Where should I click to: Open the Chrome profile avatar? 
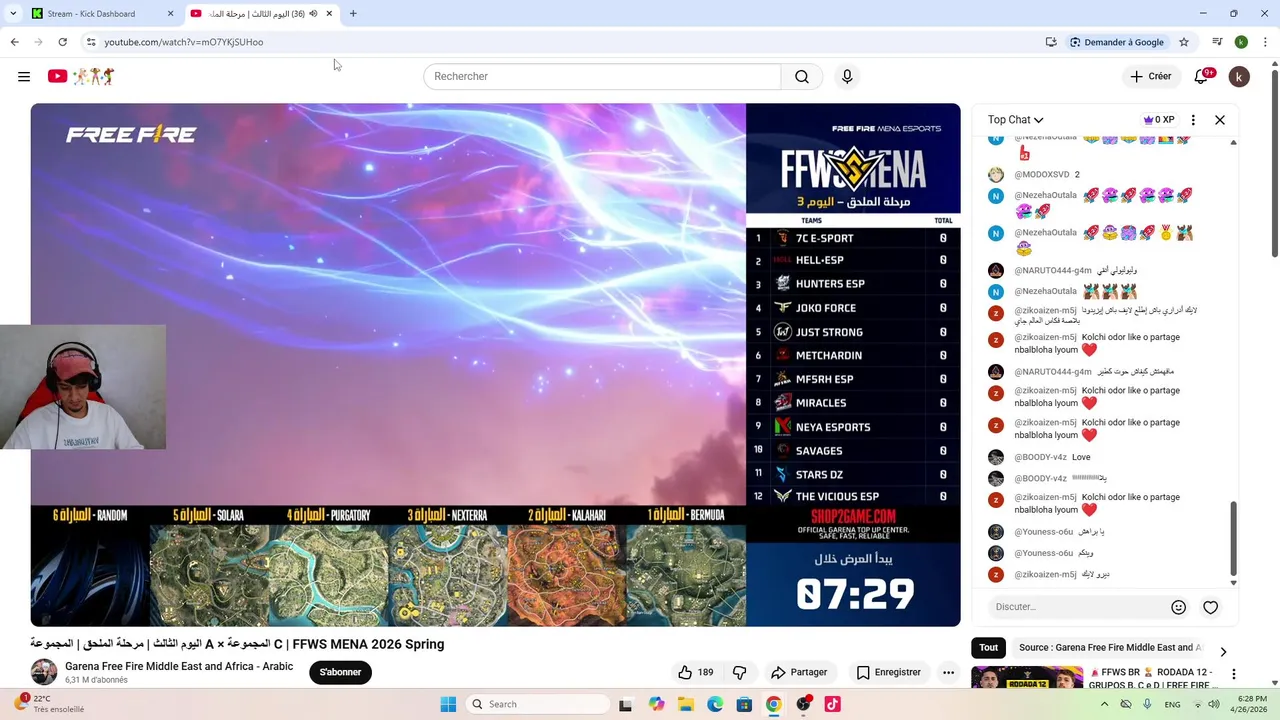(x=1241, y=42)
